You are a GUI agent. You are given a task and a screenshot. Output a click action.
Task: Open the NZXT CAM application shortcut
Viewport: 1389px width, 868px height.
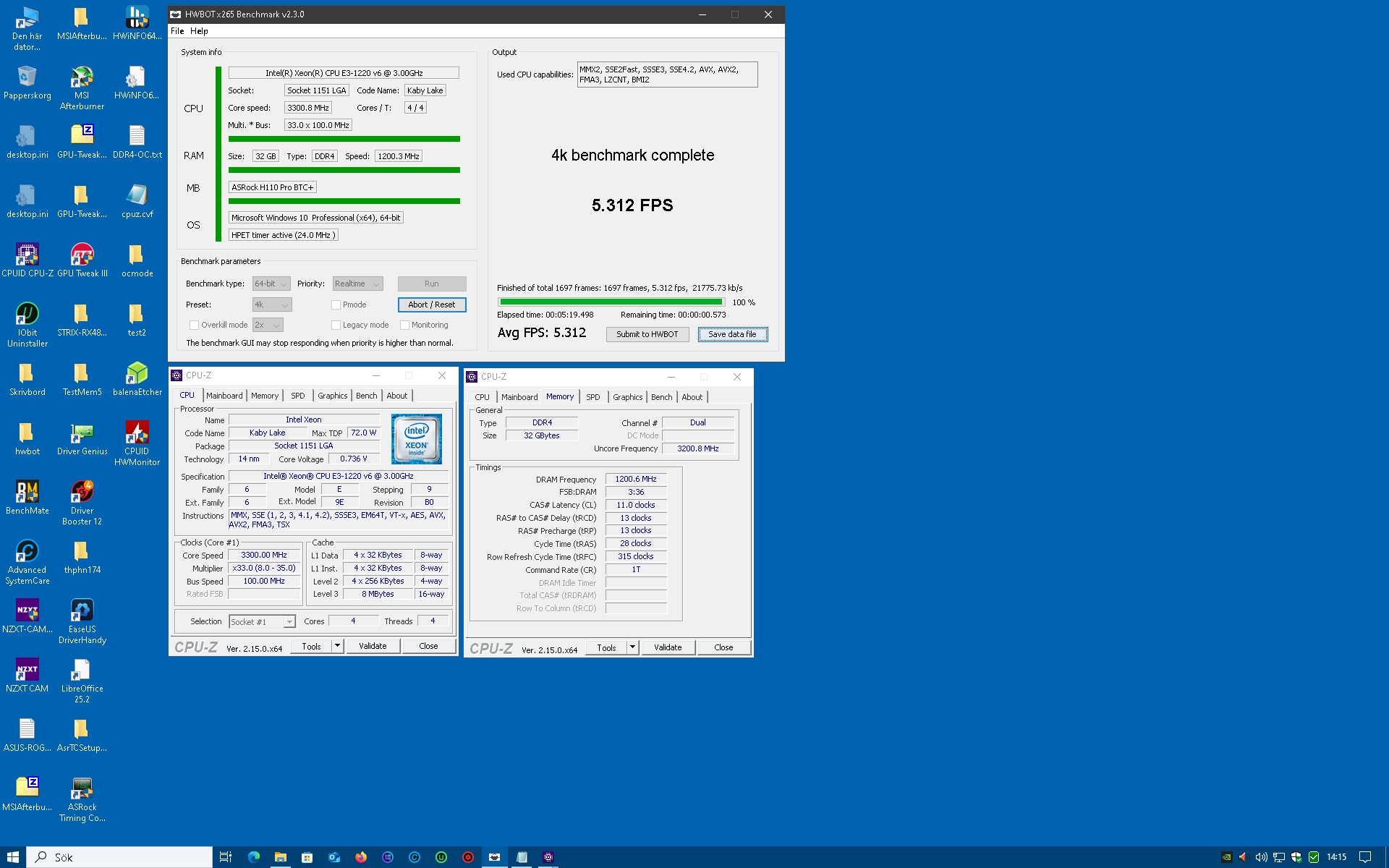27,676
